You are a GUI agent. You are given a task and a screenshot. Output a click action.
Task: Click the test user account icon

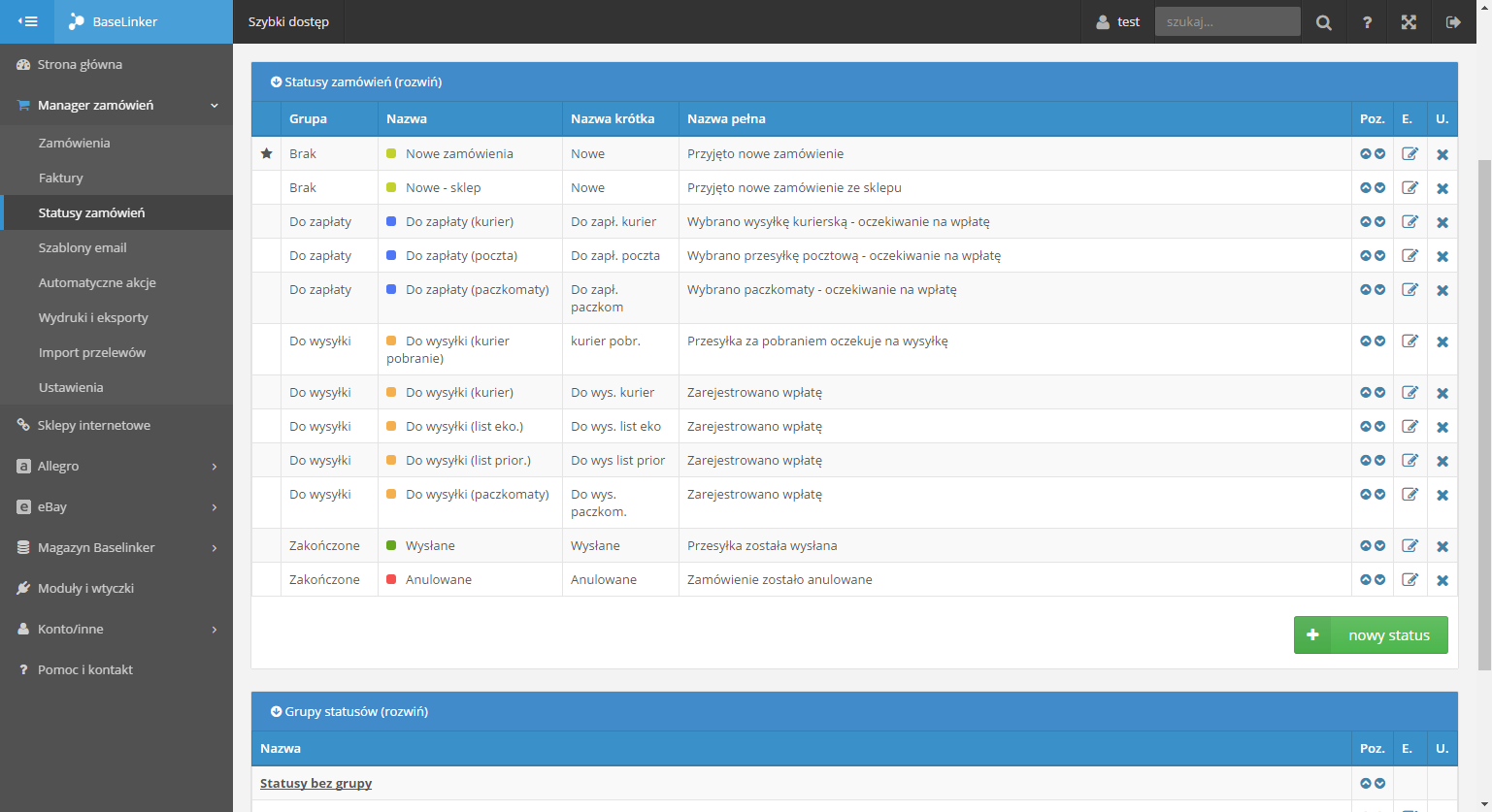1103,22
